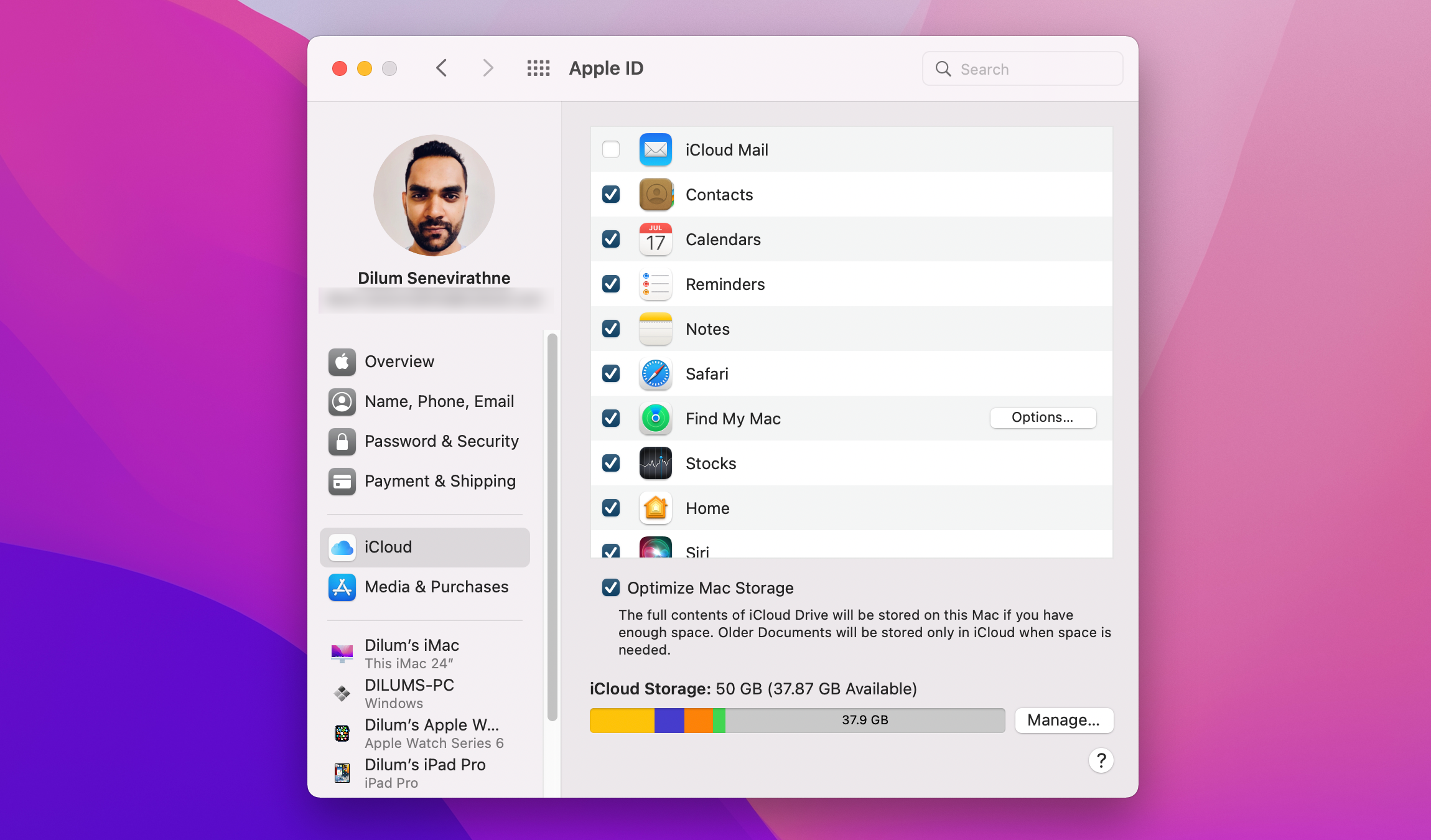This screenshot has height=840, width=1431.
Task: Click the Media & Purchases App Store icon
Action: click(342, 587)
